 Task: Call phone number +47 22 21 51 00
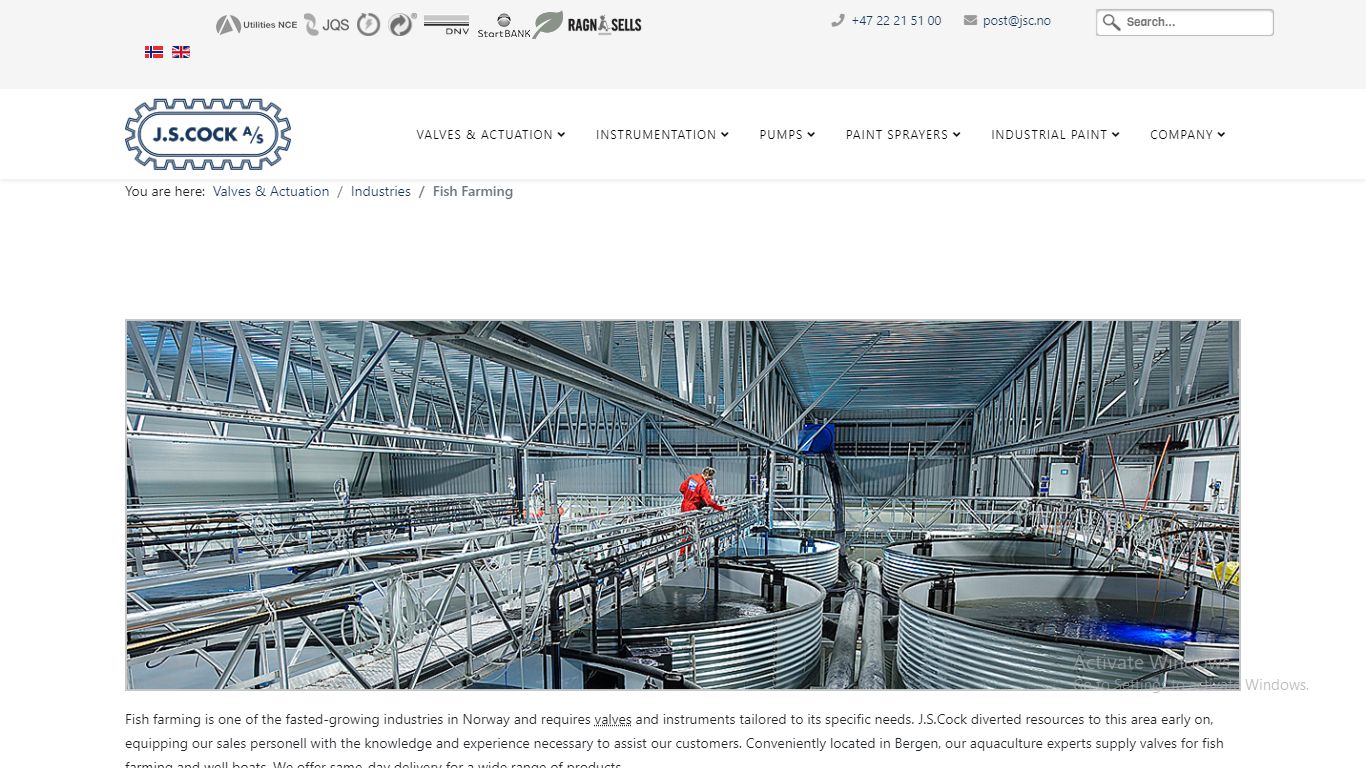click(x=896, y=21)
